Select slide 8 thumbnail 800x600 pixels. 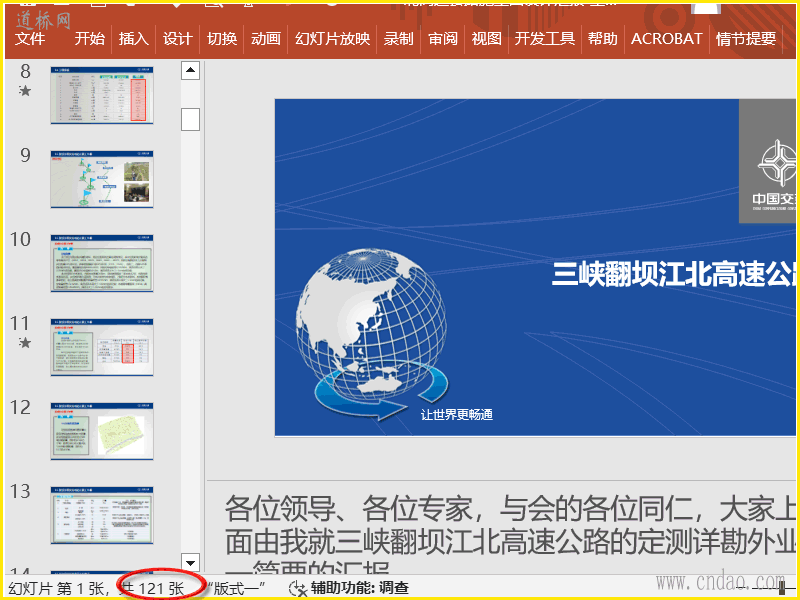coord(102,95)
